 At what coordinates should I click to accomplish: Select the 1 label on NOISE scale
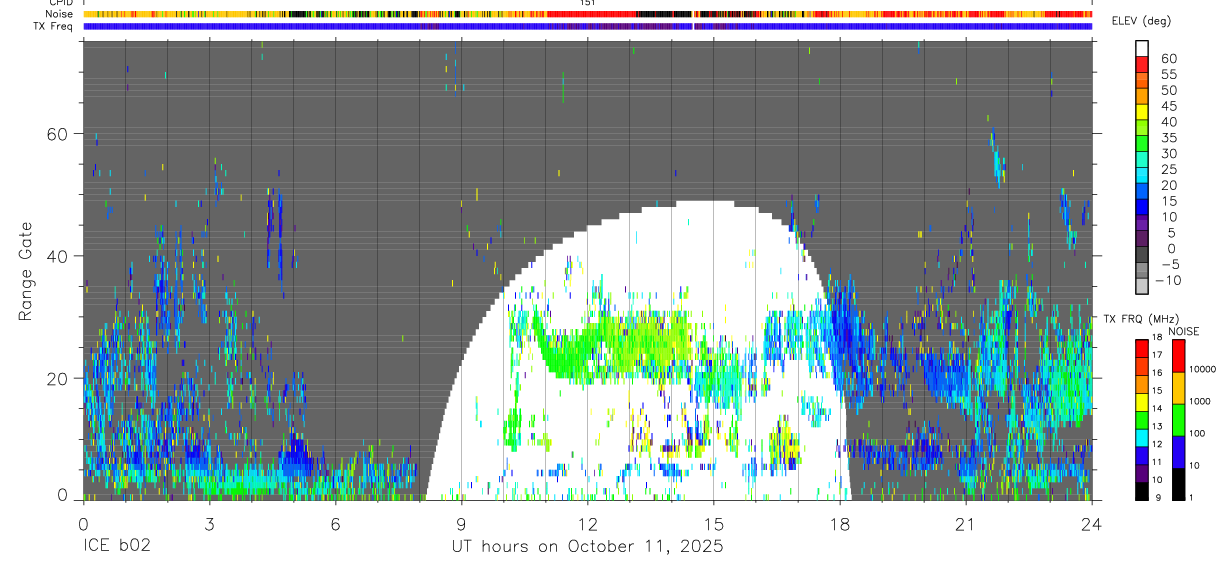pyautogui.click(x=1193, y=498)
